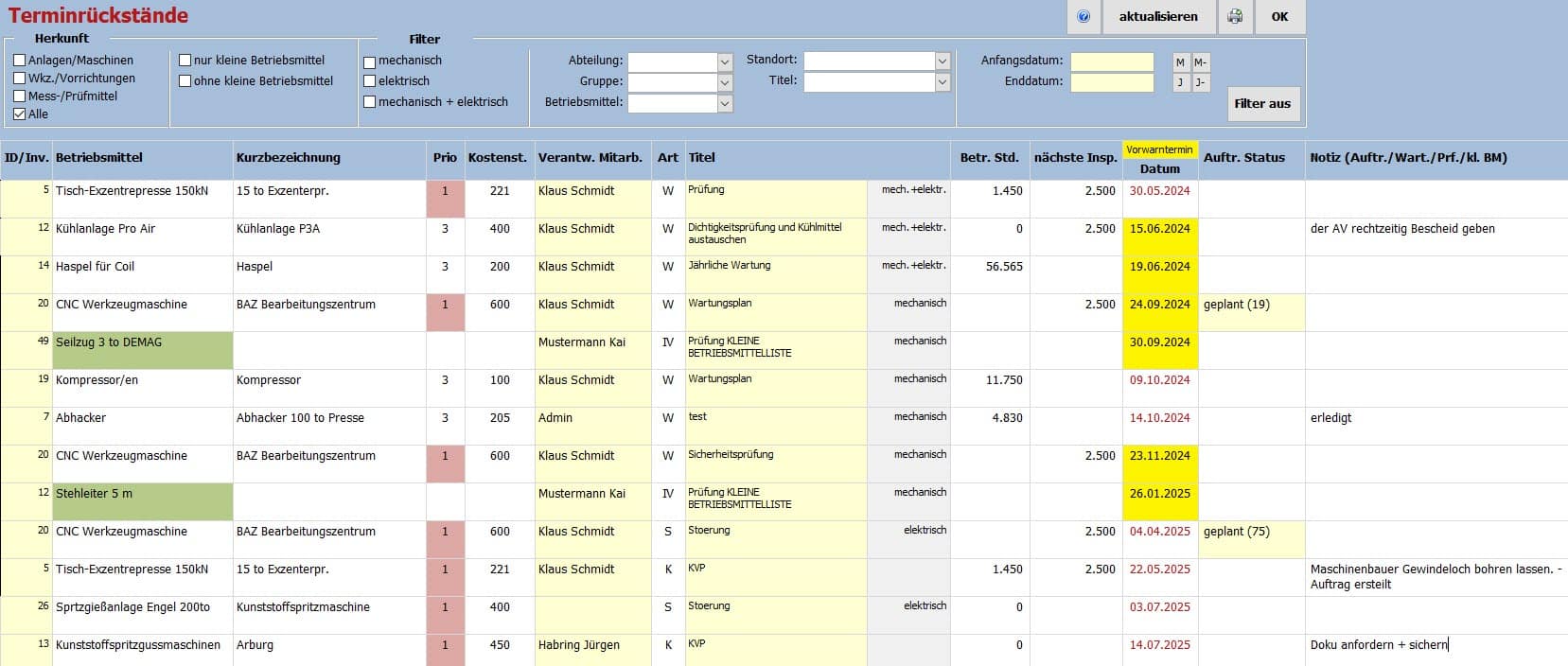Enable the Anlagen/Maschinen checkbox

[x=20, y=61]
